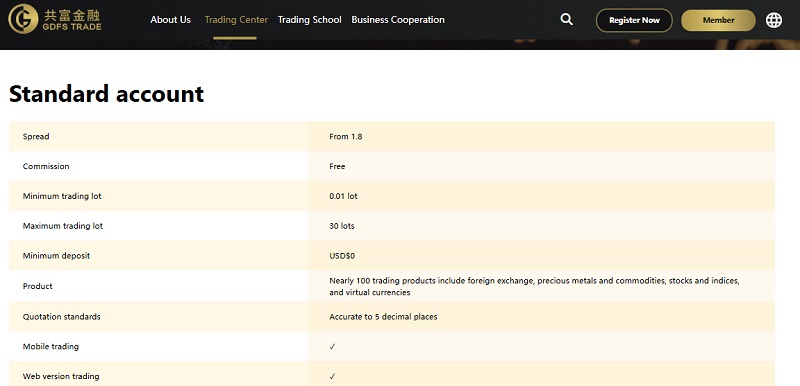The height and width of the screenshot is (386, 800).
Task: Click the Mobile trading label
Action: 51,346
